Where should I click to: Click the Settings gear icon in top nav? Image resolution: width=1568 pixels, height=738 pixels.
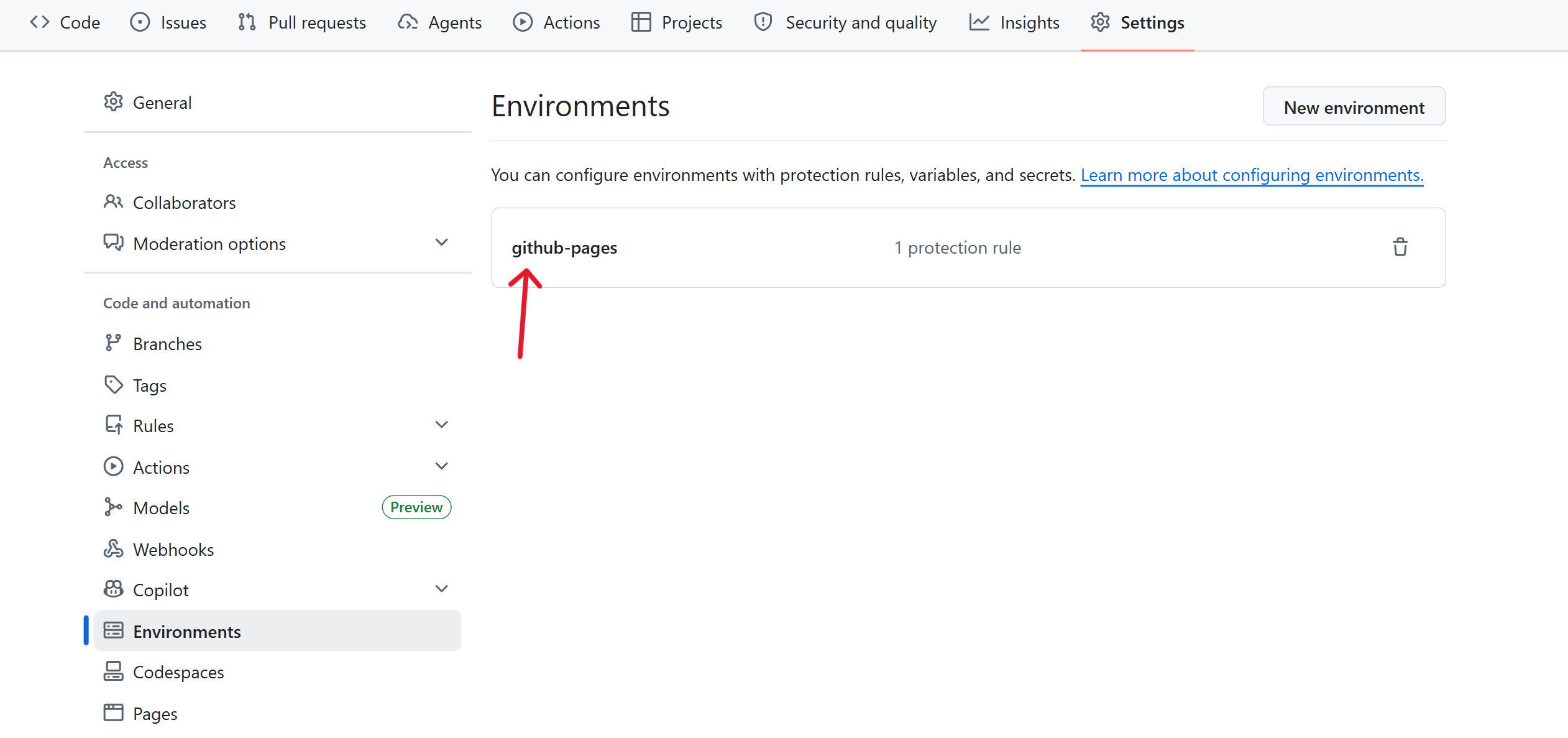coord(1100,22)
